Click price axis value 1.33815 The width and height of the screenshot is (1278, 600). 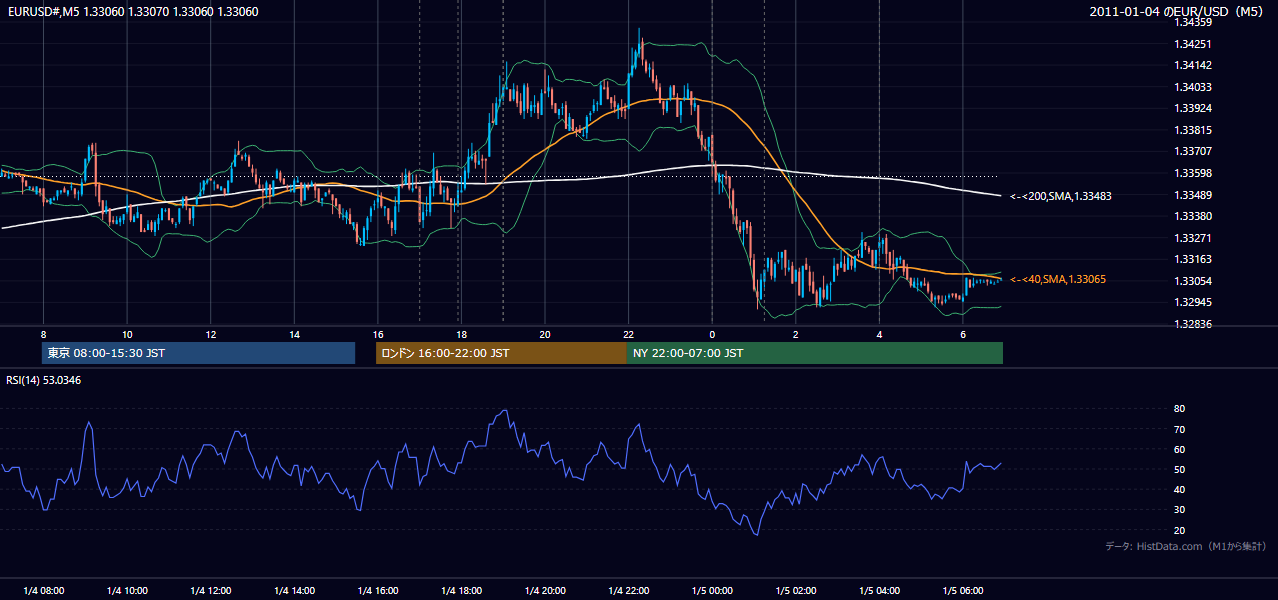1194,130
